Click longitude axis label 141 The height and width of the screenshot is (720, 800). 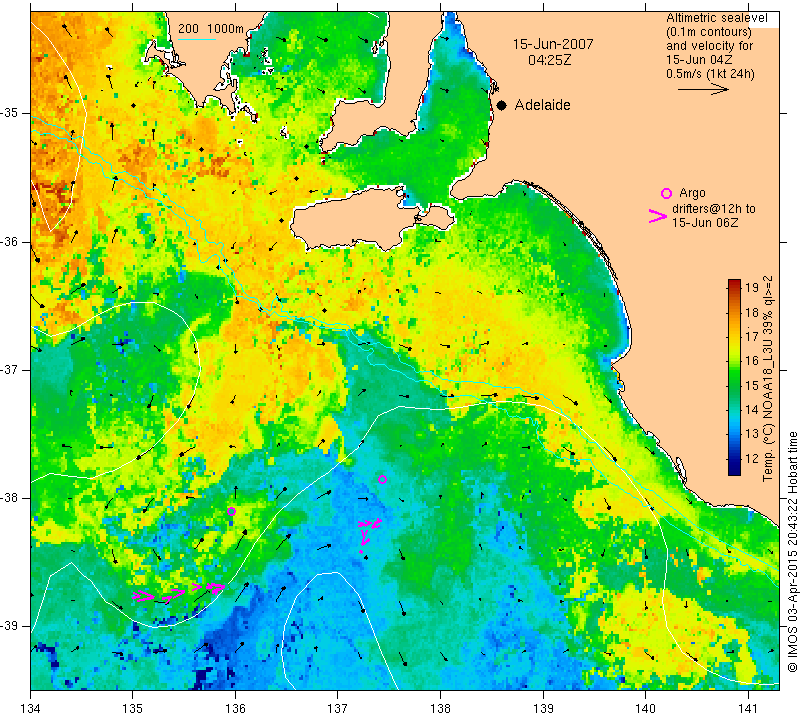(x=748, y=709)
